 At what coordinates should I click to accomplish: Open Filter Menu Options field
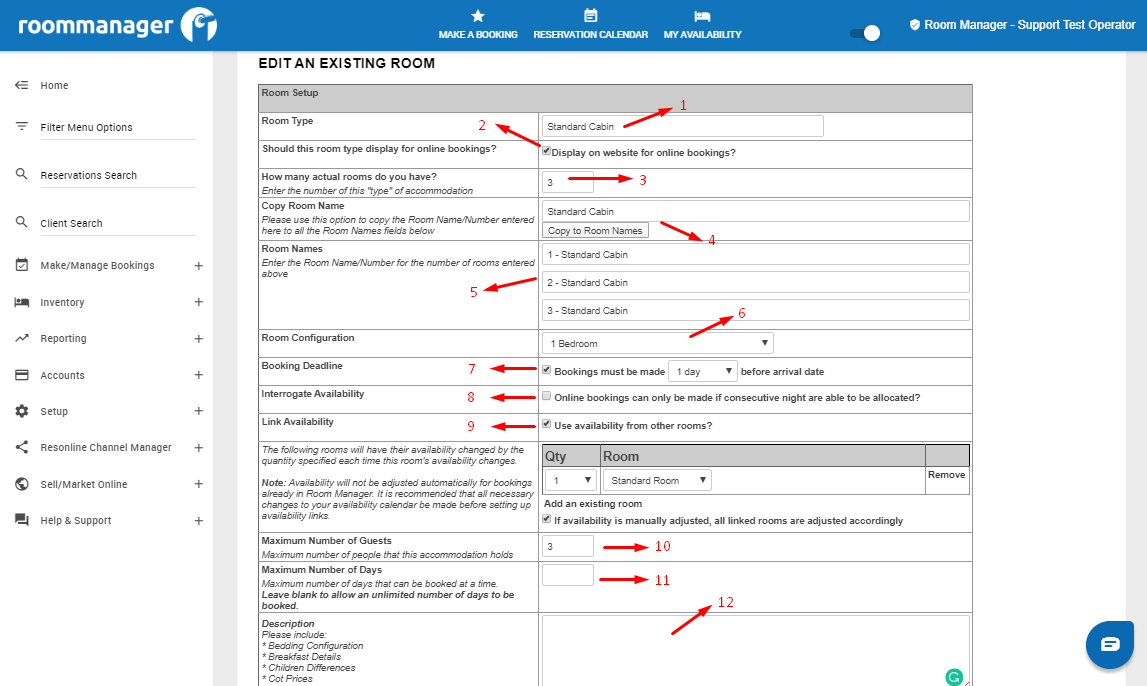(119, 127)
